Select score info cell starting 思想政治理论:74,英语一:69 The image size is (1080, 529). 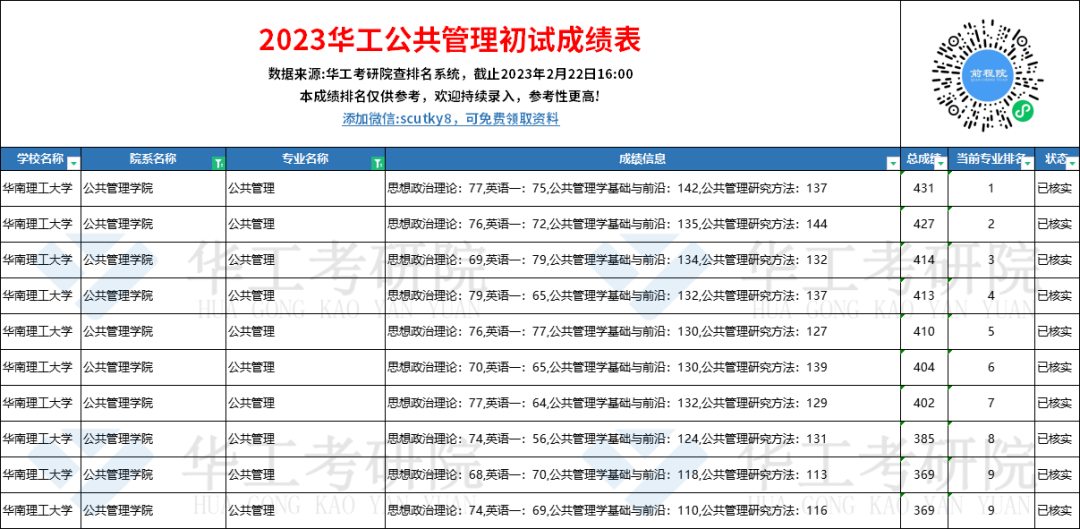pos(643,510)
